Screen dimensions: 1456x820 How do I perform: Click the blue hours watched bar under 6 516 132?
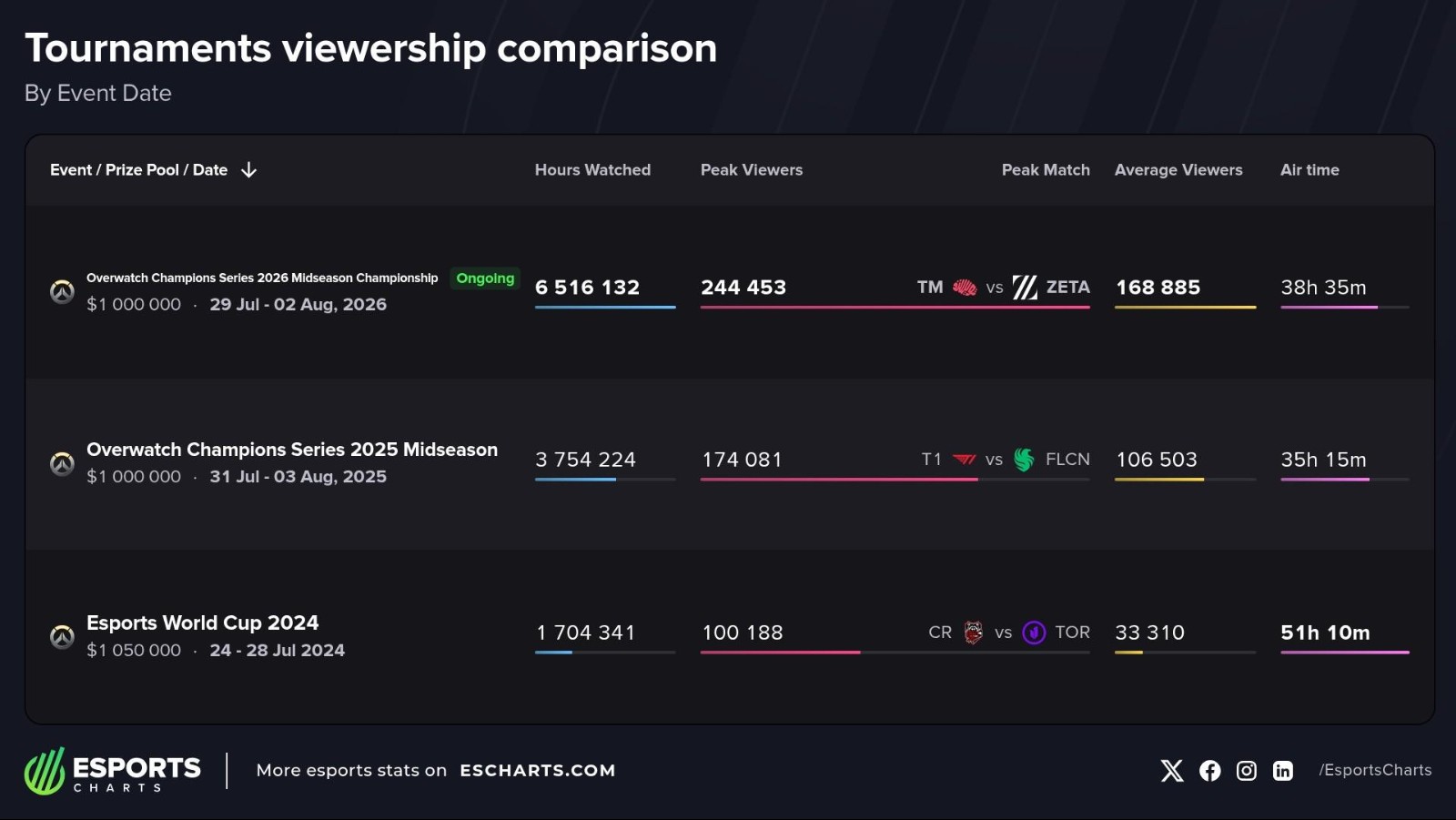point(605,308)
